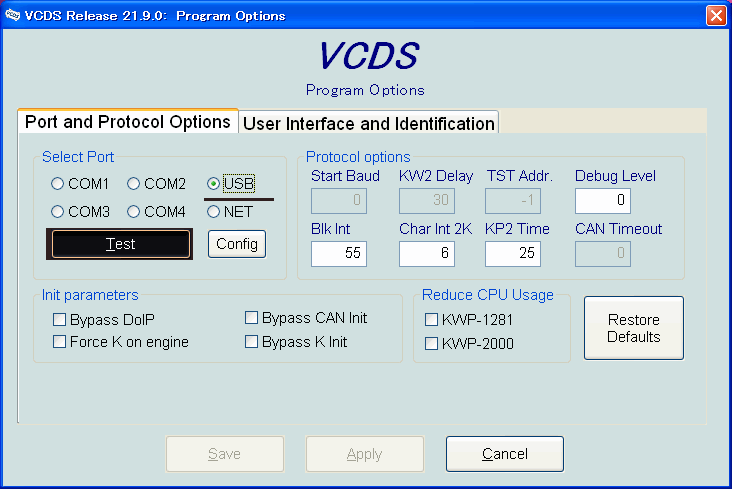Click the Init parameters group label

pyautogui.click(x=90, y=295)
